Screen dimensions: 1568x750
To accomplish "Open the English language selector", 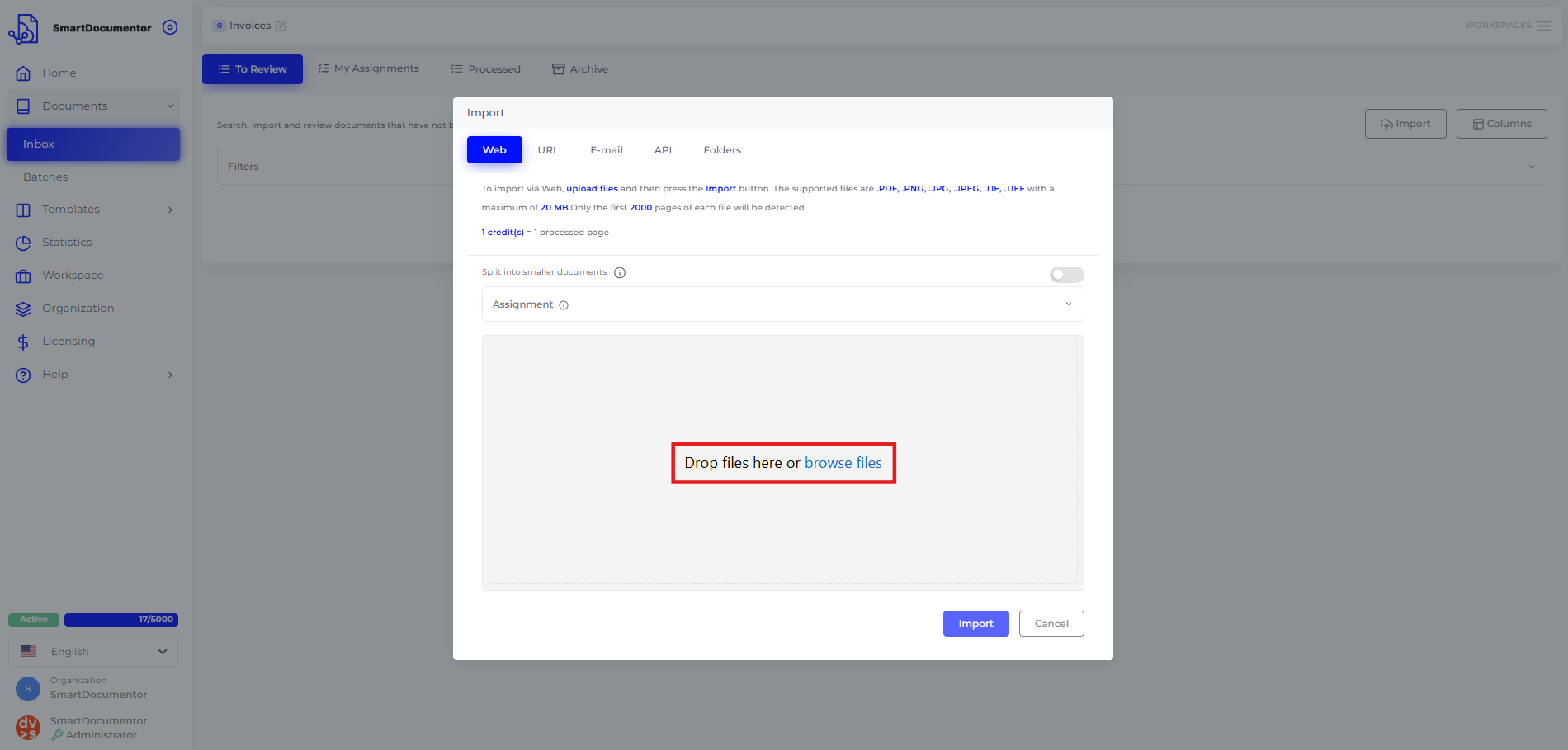I will (x=93, y=652).
